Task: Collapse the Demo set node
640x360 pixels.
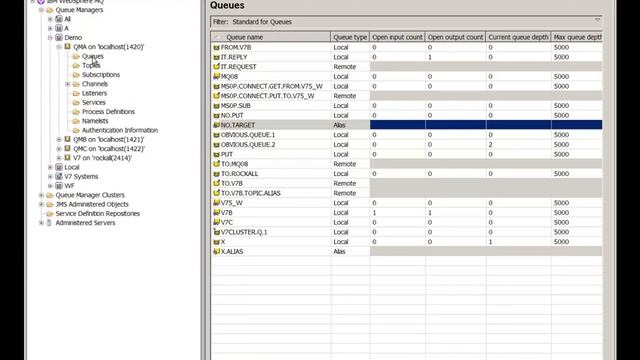Action: click(x=50, y=38)
